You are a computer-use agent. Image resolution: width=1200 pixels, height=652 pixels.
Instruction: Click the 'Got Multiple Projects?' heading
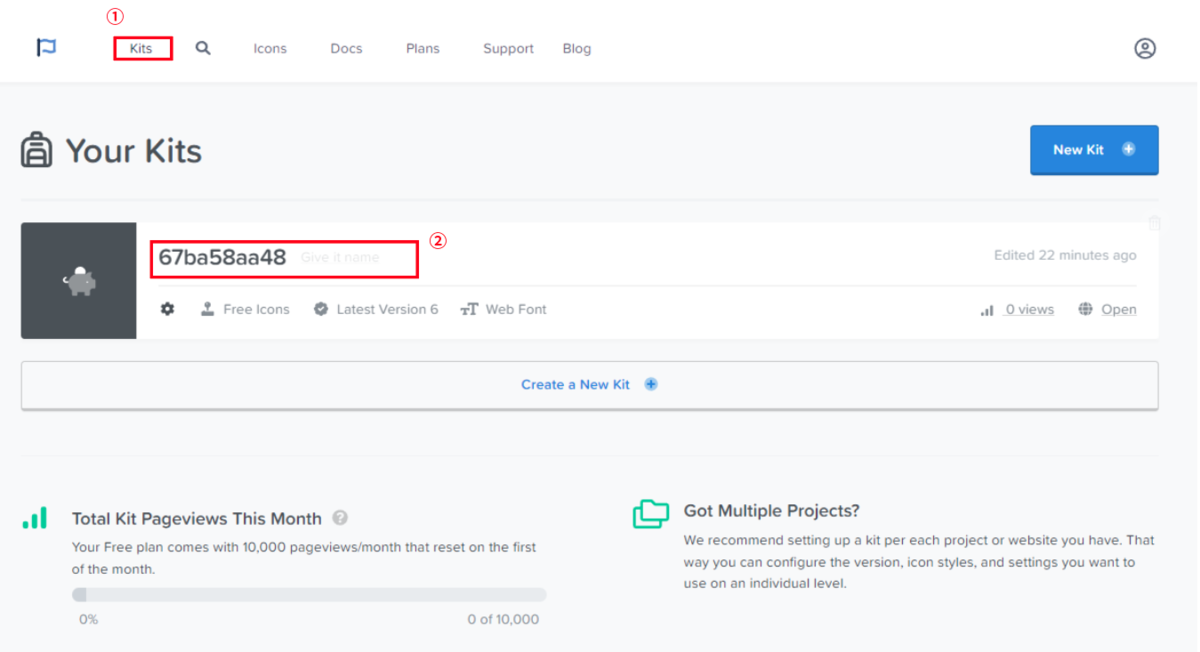tap(772, 511)
